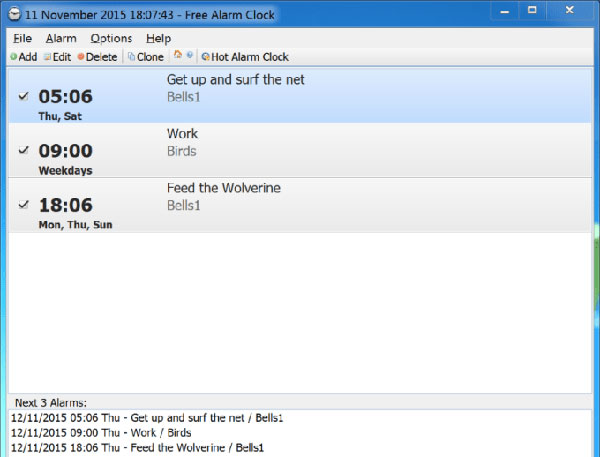This screenshot has width=600, height=457.
Task: Clone the selected alarm from the toolbar
Action: [145, 57]
